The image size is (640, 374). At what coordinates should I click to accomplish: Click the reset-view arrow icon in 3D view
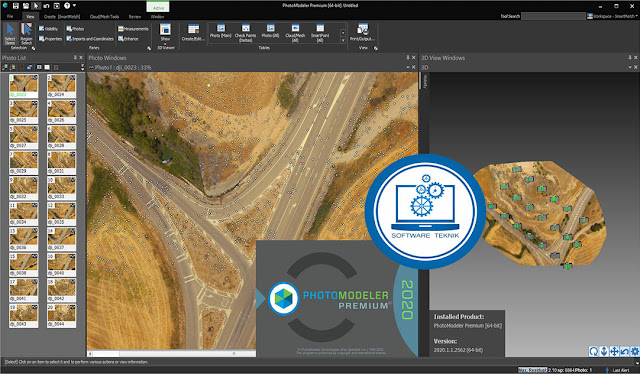pos(624,351)
